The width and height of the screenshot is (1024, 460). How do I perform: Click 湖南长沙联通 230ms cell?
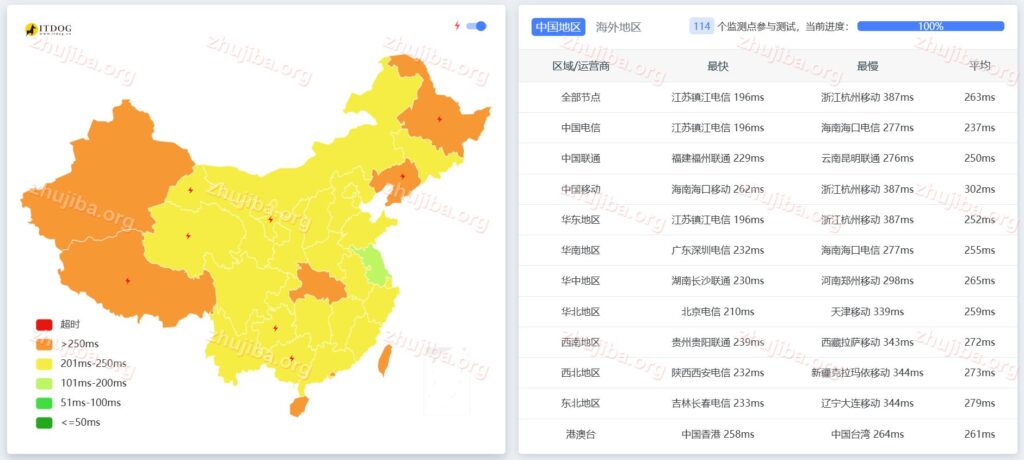(x=718, y=281)
